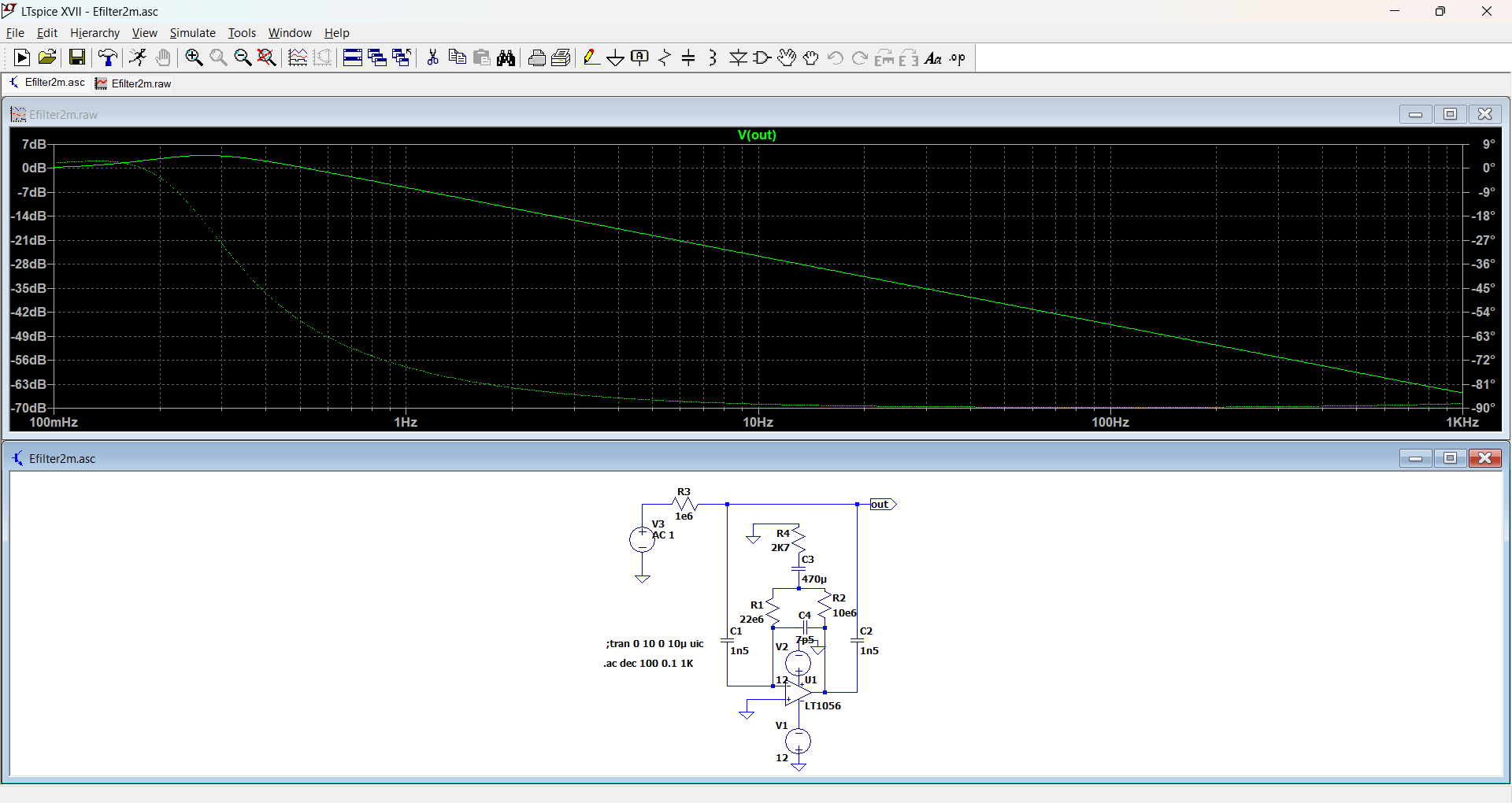This screenshot has width=1512, height=803.
Task: Click the Close All Windows toolbar icon
Action: (x=402, y=57)
